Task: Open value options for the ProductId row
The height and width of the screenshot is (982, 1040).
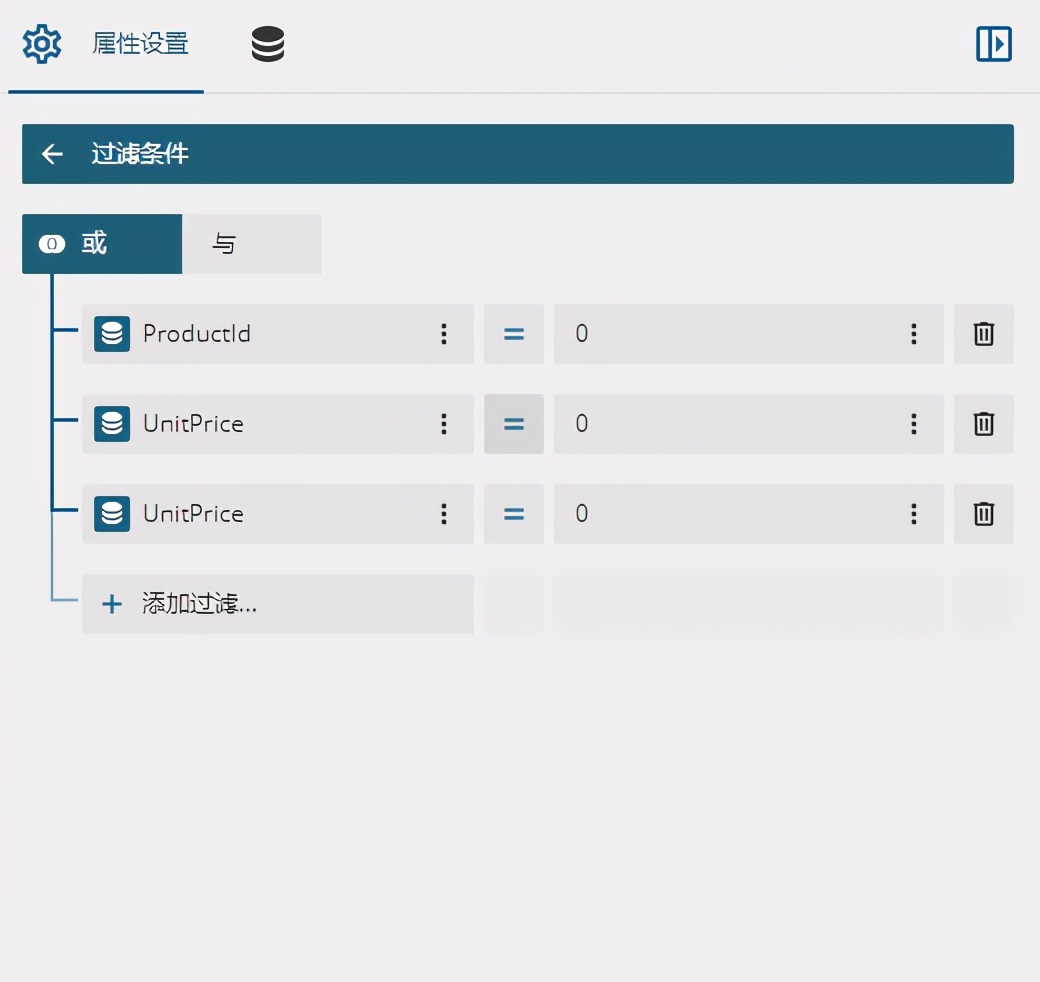Action: [x=913, y=334]
